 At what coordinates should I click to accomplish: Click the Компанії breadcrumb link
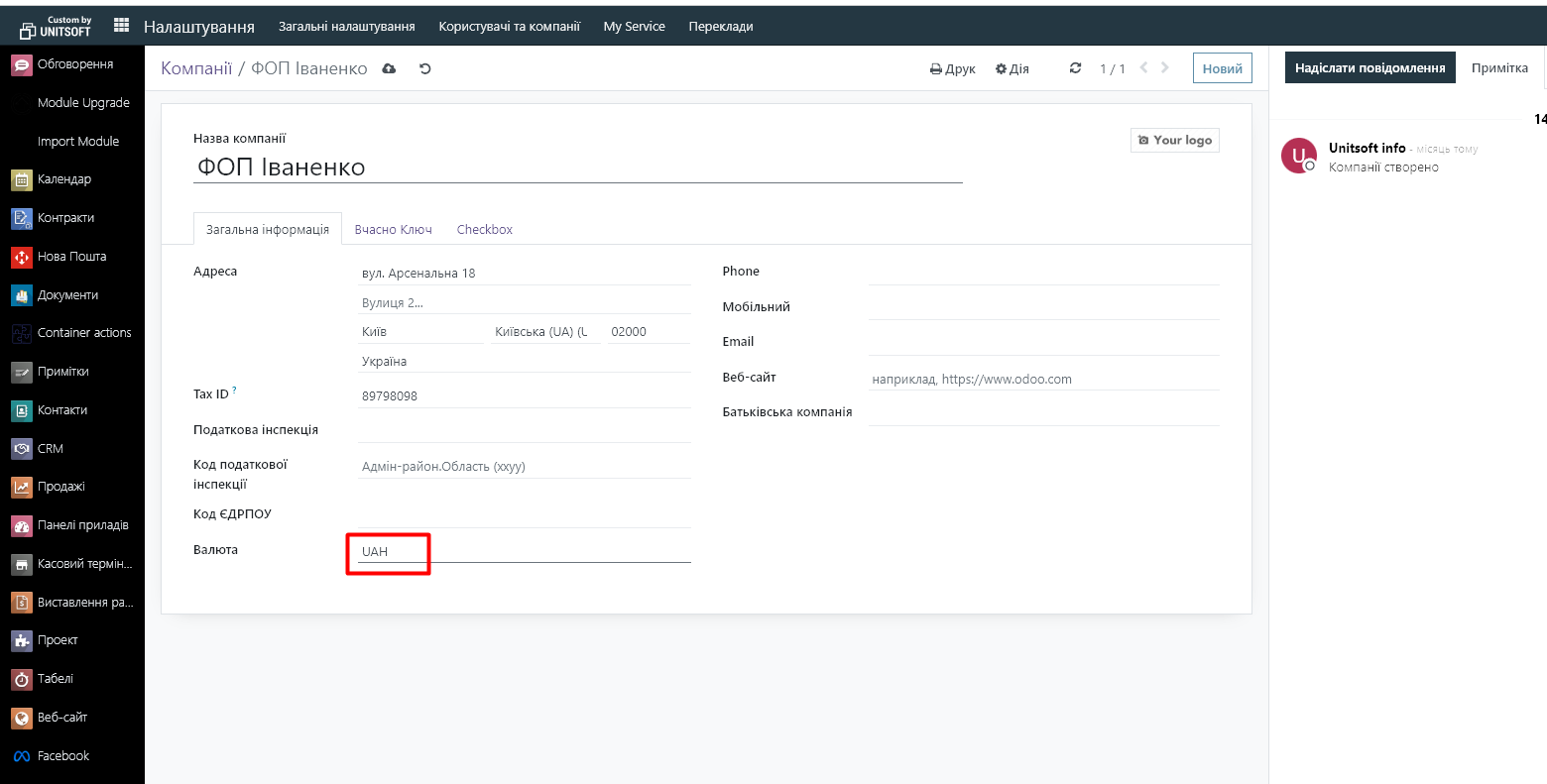click(196, 68)
